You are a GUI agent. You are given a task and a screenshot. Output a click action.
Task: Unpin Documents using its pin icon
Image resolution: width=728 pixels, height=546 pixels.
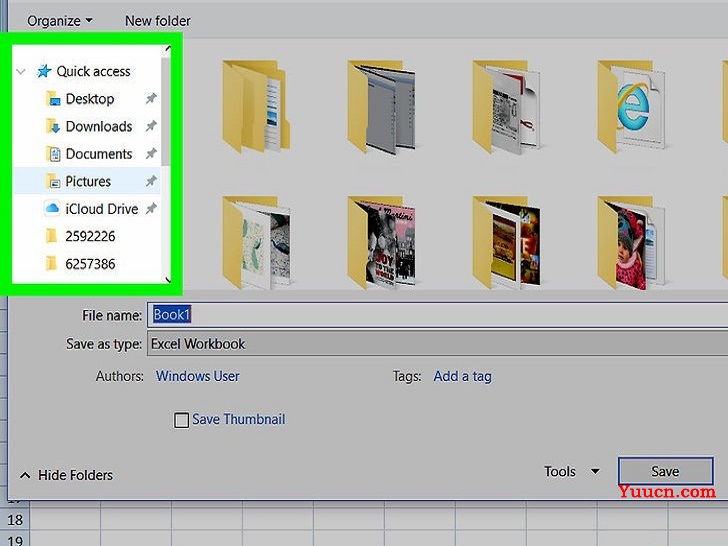pos(151,154)
